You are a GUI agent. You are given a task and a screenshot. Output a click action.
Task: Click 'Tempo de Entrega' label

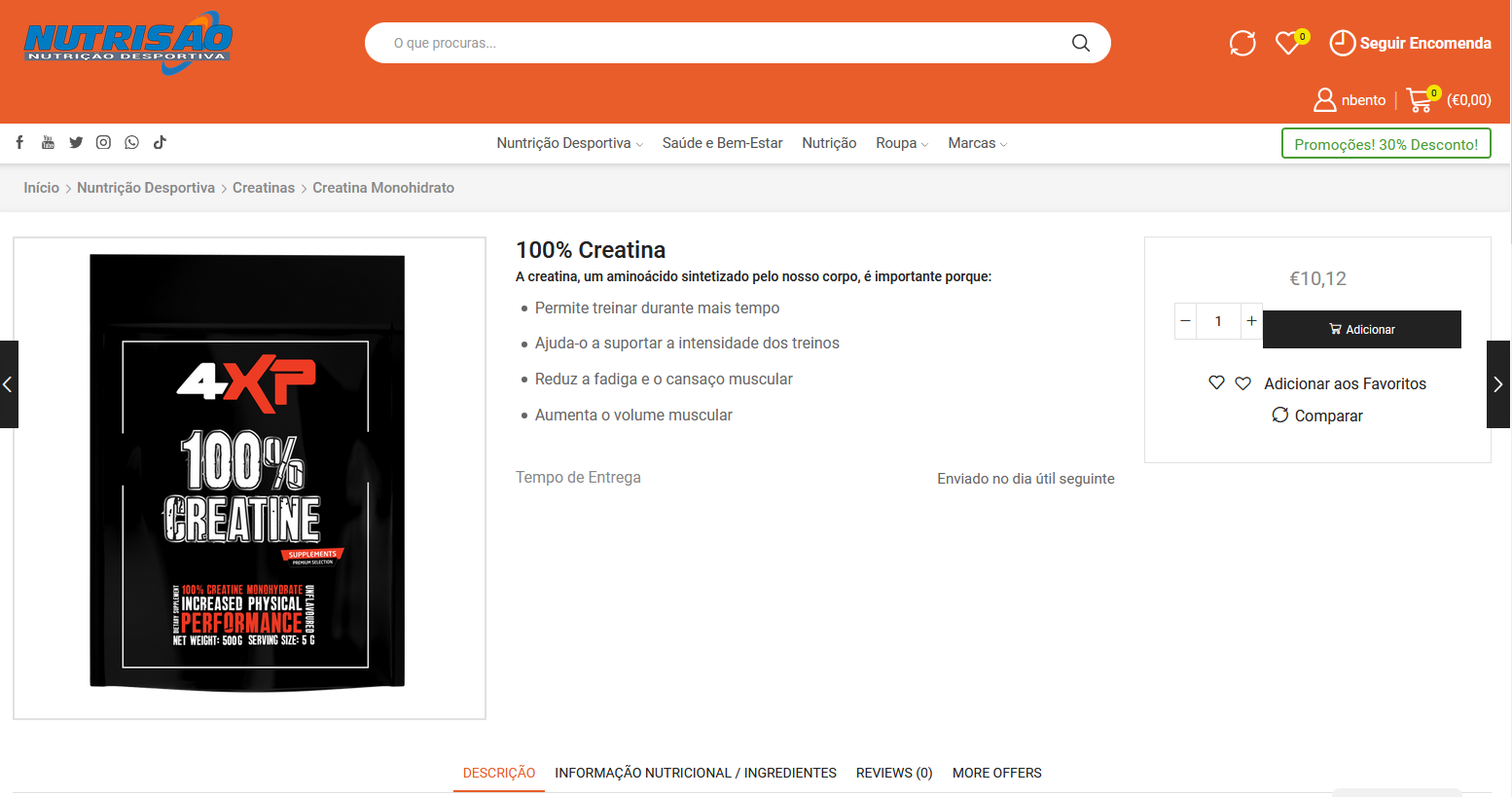point(578,477)
